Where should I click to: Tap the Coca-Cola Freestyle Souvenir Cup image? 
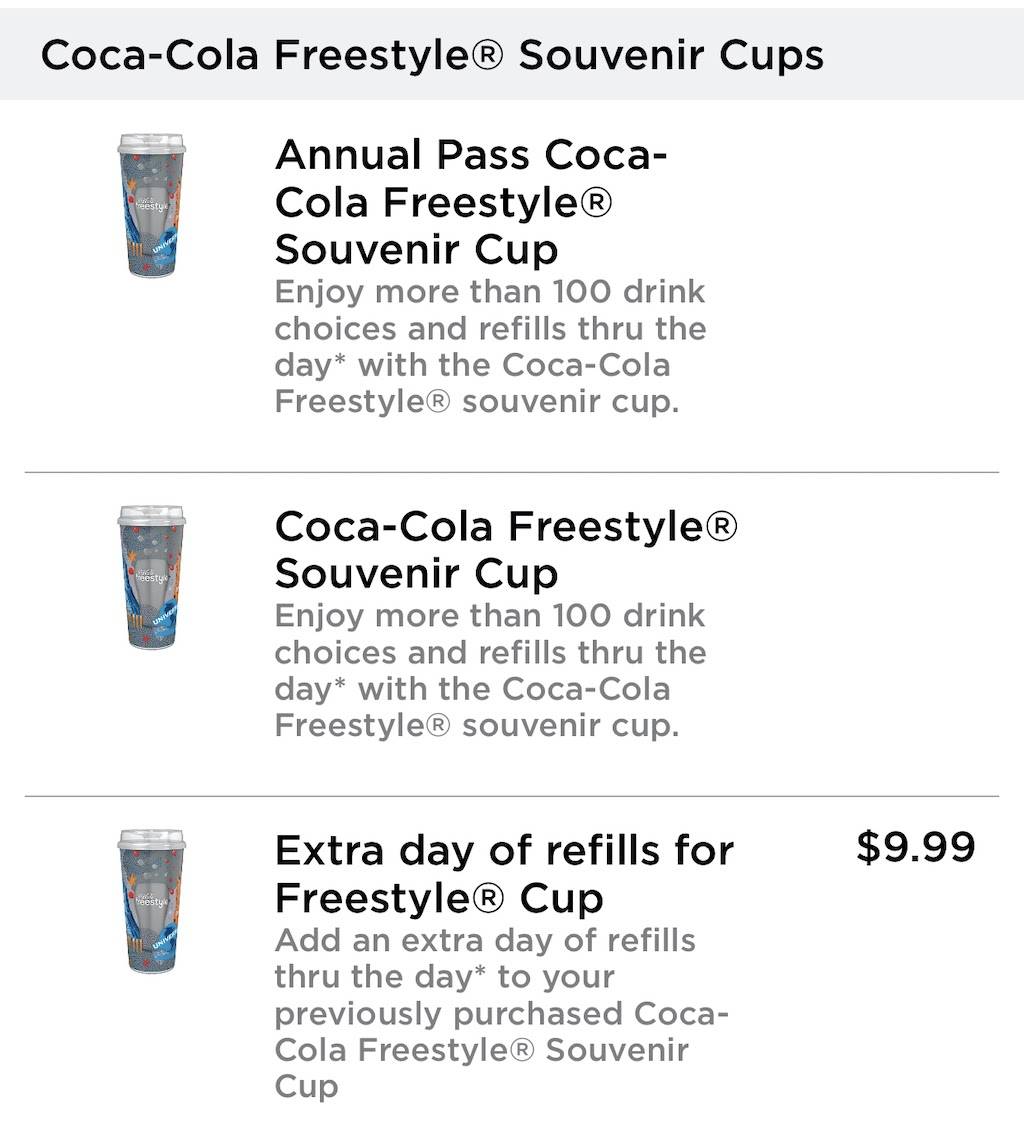pos(151,577)
